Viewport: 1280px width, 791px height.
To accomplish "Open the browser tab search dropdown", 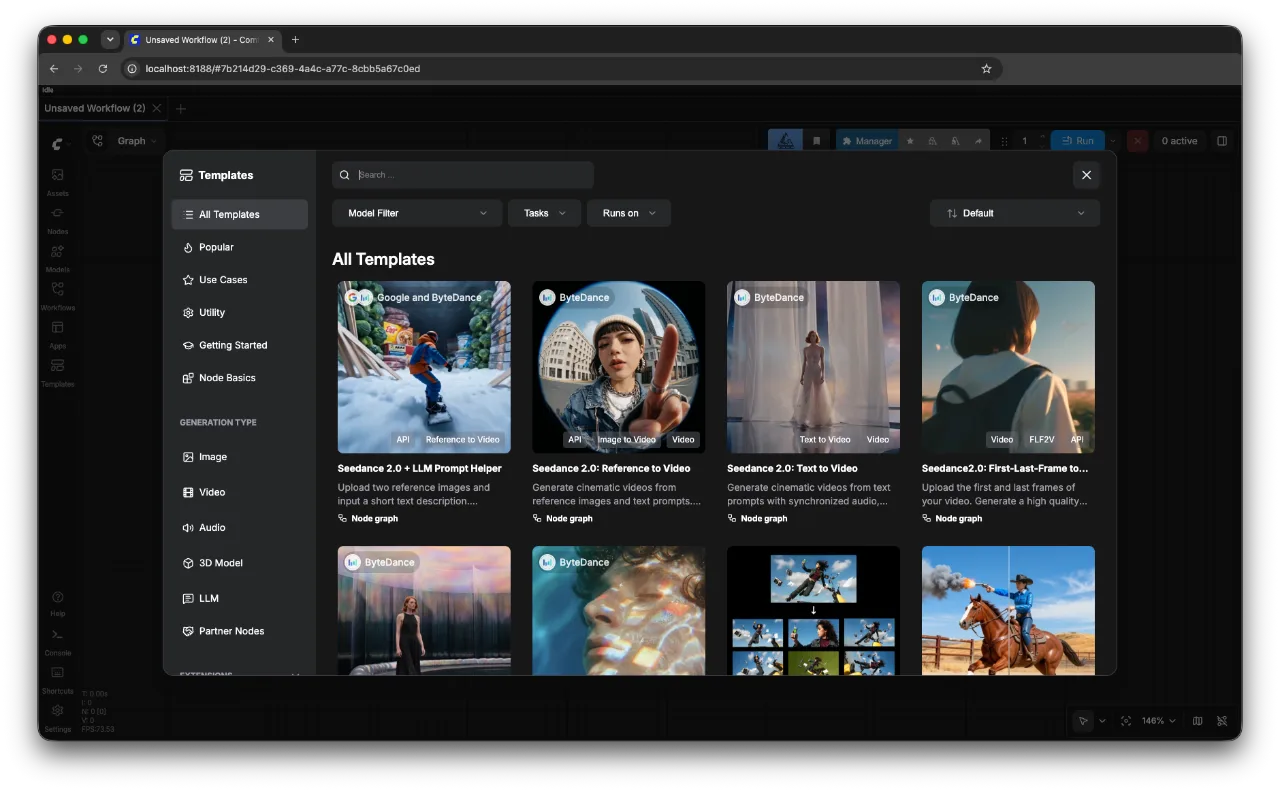I will point(110,40).
